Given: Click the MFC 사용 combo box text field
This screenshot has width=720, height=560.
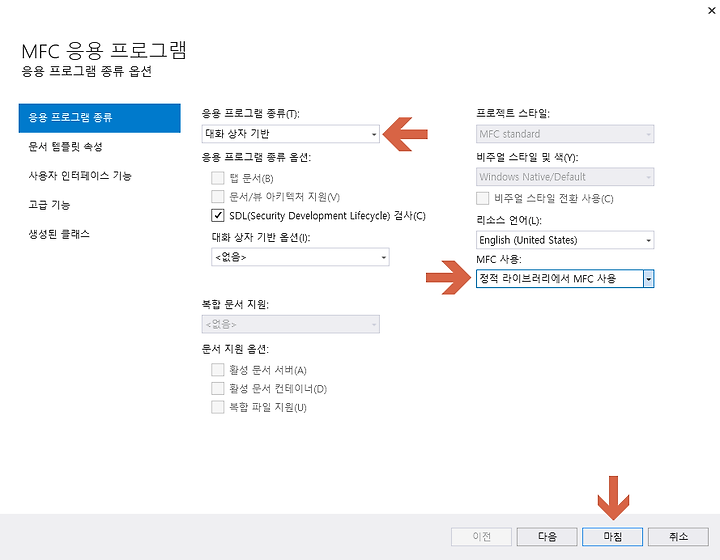Looking at the screenshot, I should tap(559, 279).
